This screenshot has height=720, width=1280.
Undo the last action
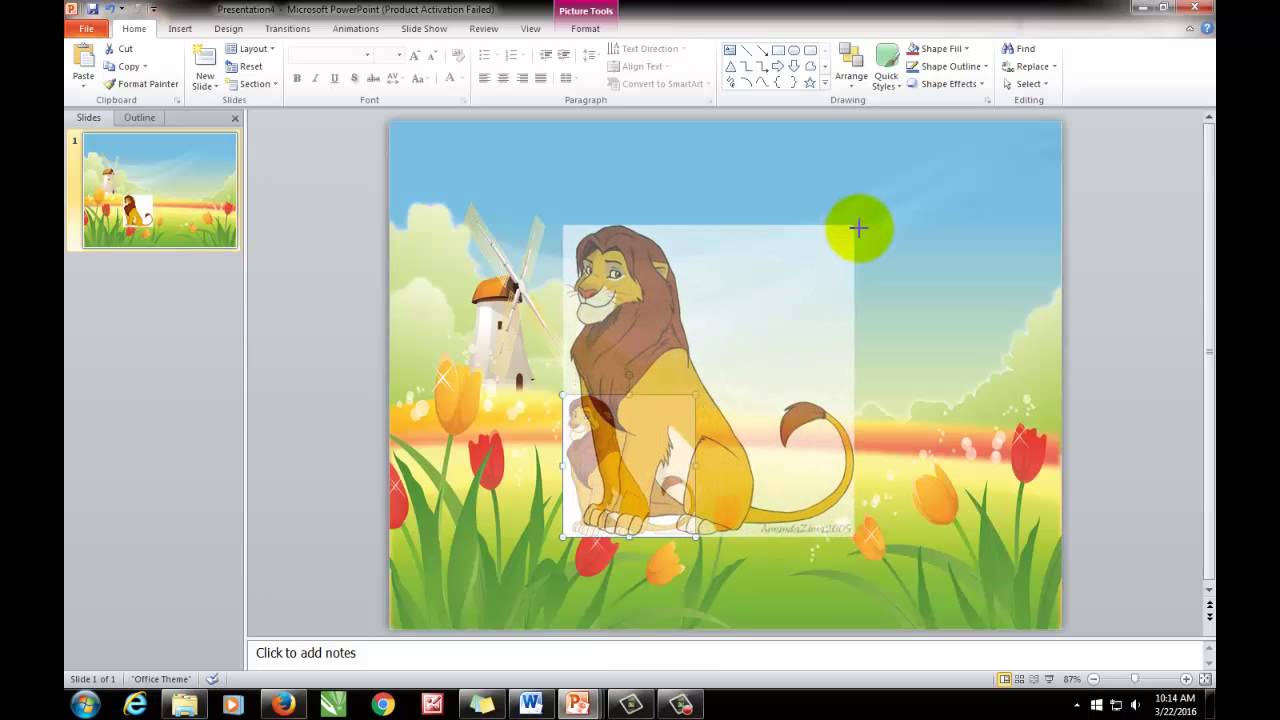point(110,9)
